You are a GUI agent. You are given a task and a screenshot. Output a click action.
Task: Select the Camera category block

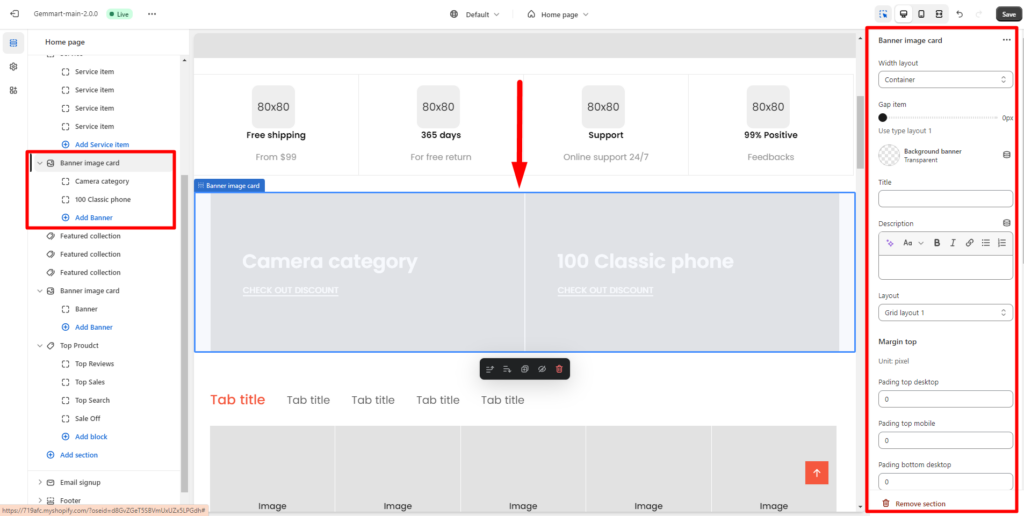click(102, 181)
